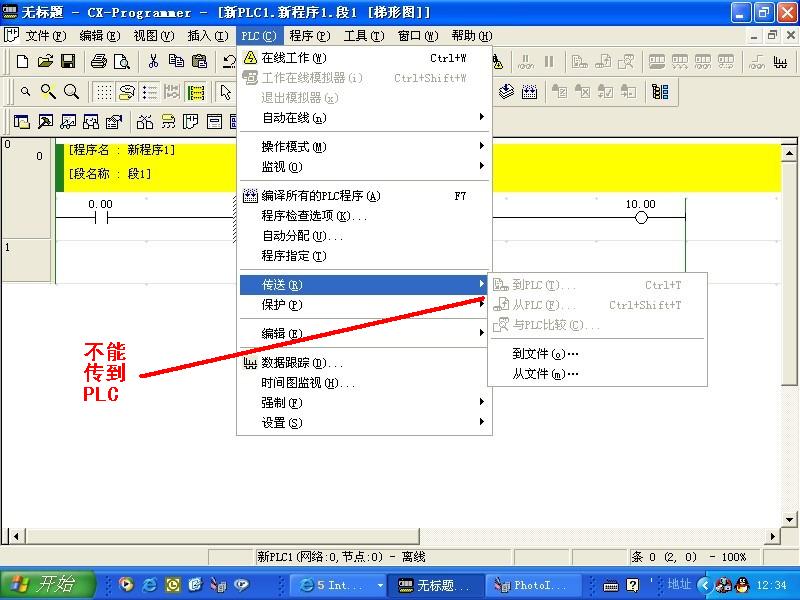Expand the 强制(F) submenu
This screenshot has height=600, width=800.
(364, 403)
